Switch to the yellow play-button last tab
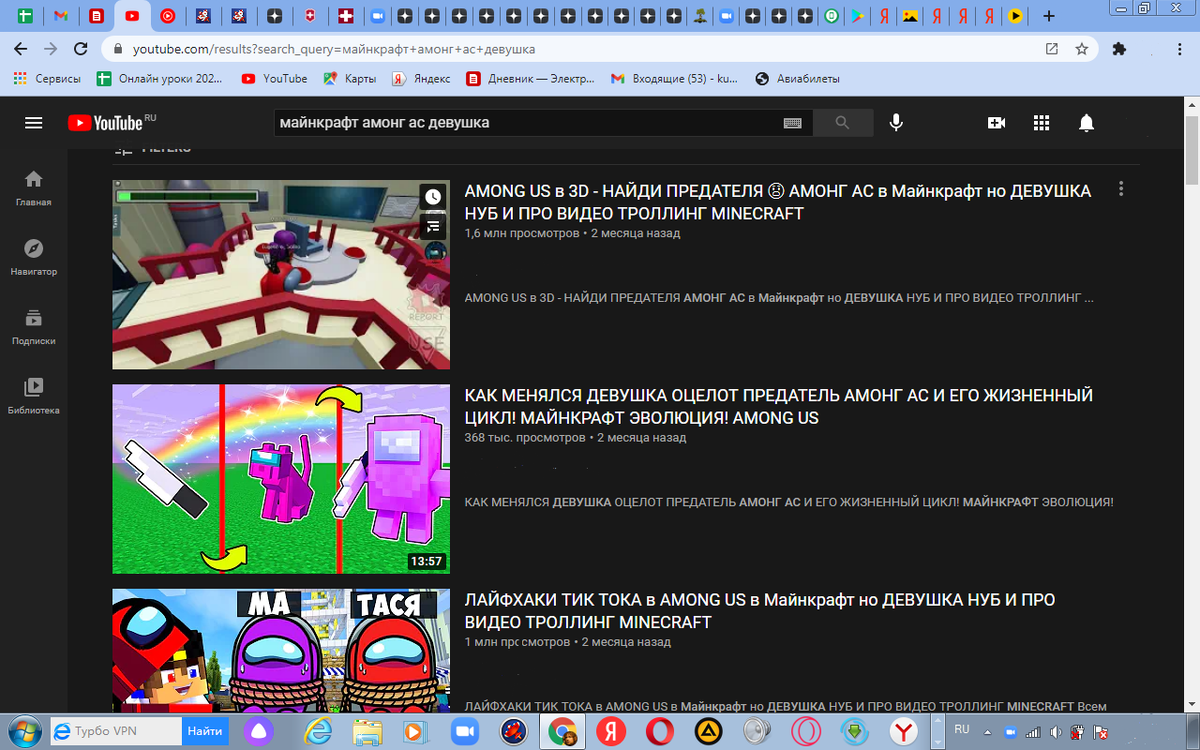This screenshot has height=750, width=1200. pos(1016,16)
